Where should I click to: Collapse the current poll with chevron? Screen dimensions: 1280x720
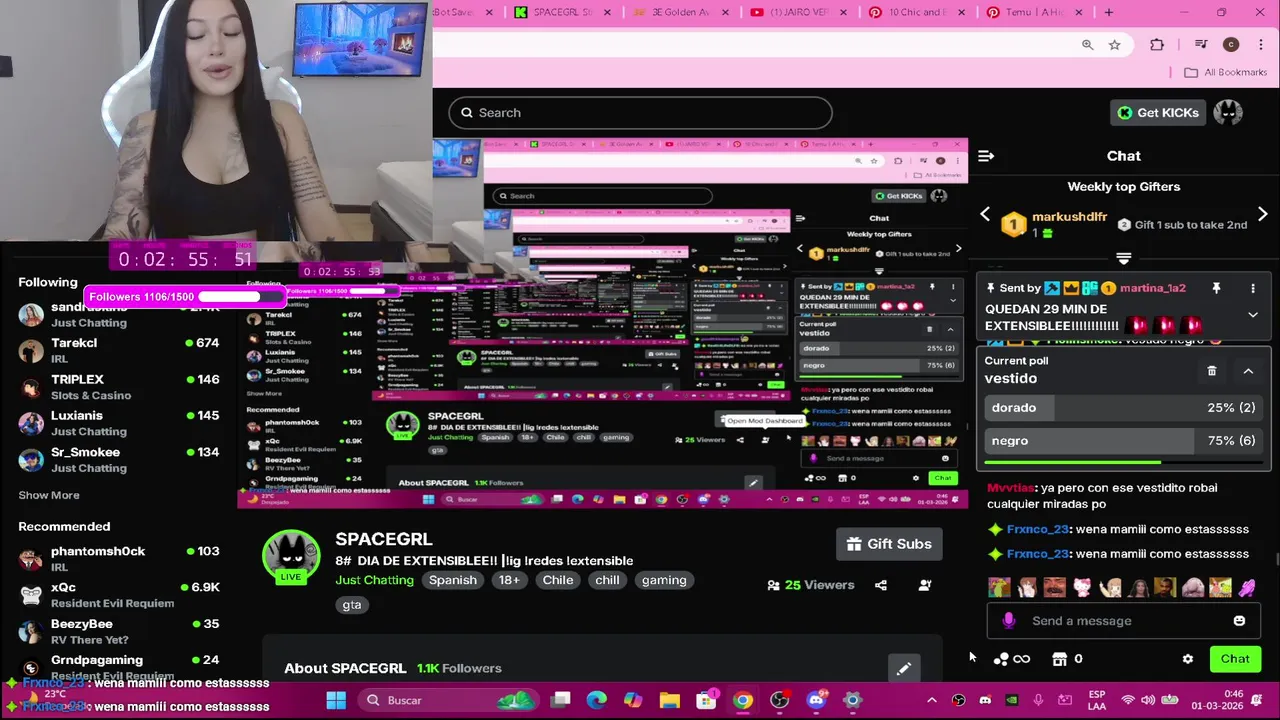click(1248, 371)
